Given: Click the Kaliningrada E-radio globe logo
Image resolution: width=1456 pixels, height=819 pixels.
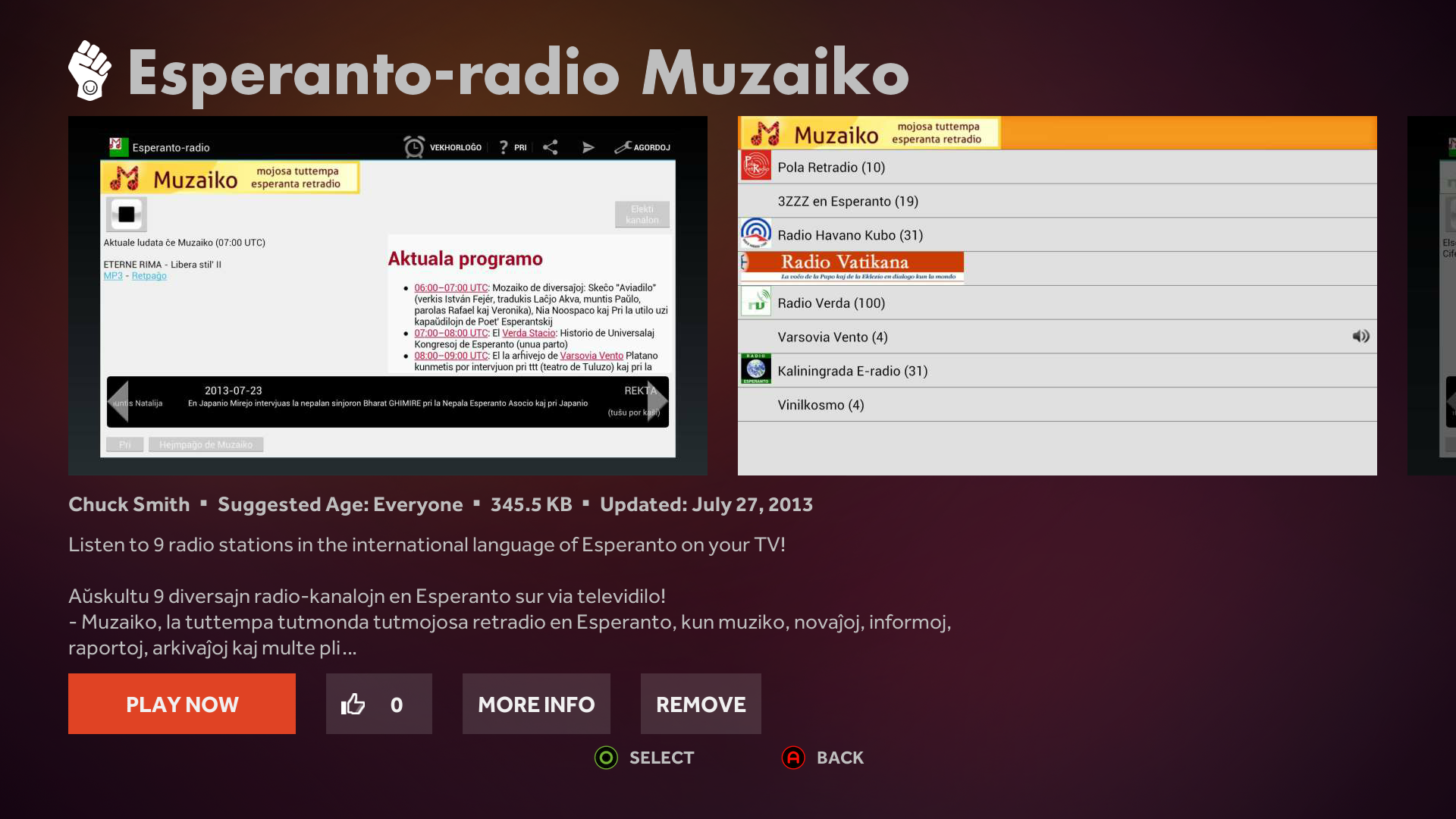Looking at the screenshot, I should click(755, 369).
